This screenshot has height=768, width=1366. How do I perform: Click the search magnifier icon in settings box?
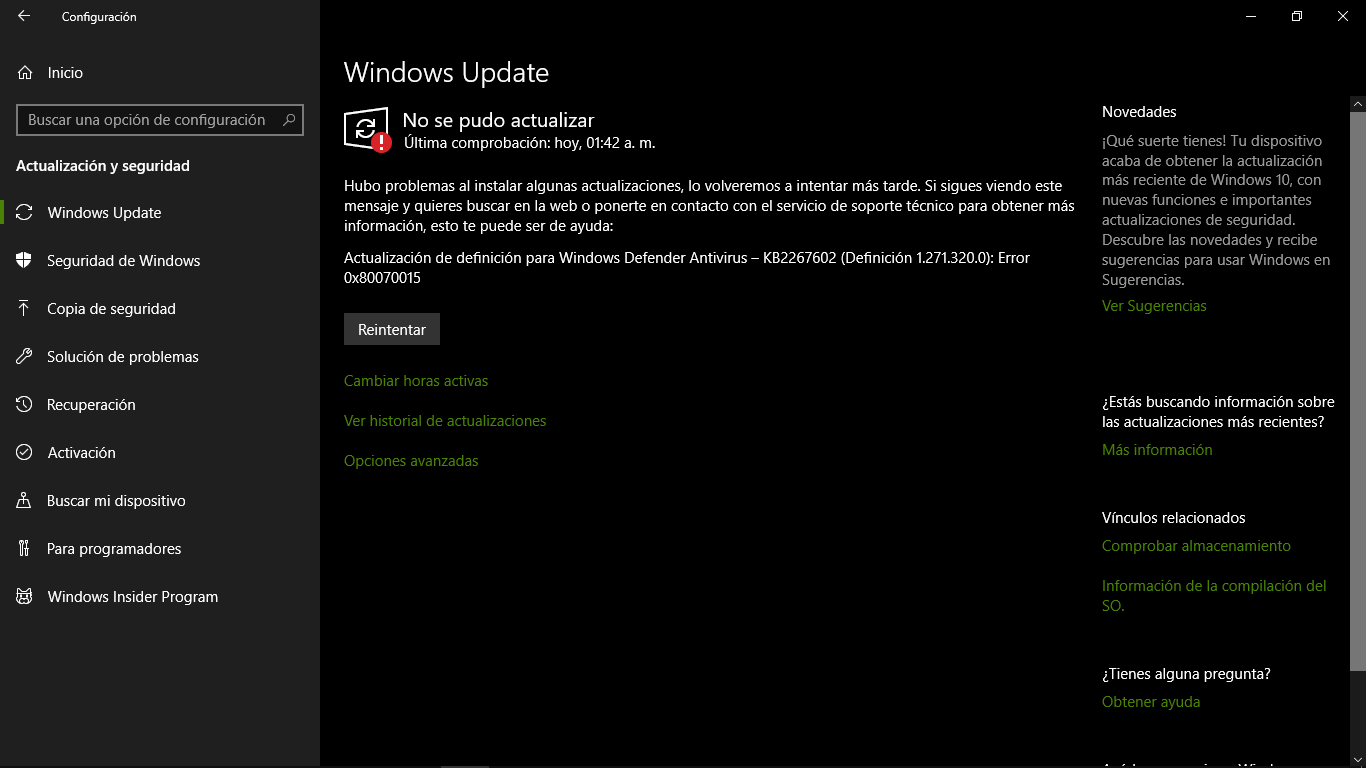(289, 120)
